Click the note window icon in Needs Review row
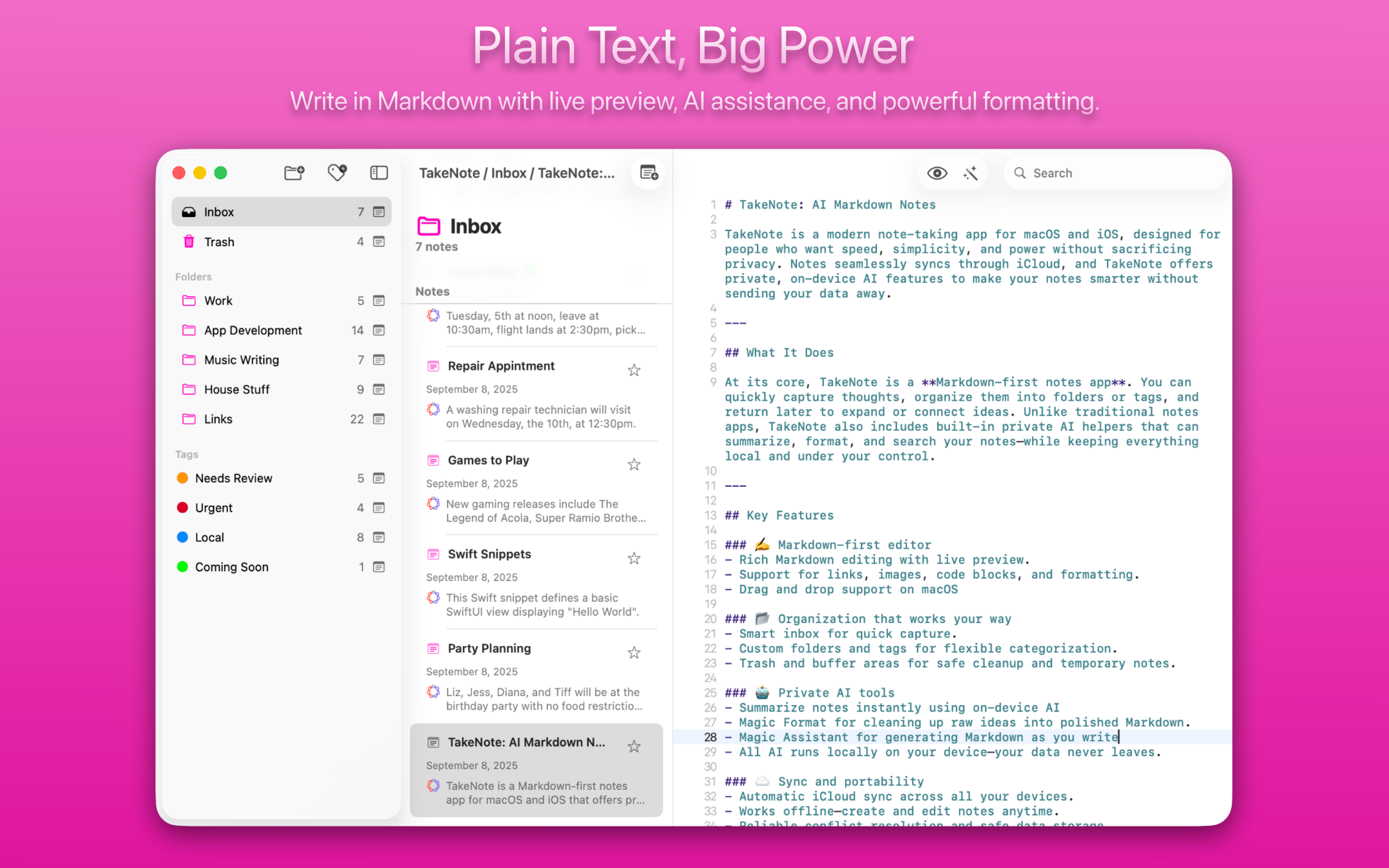 coord(379,478)
